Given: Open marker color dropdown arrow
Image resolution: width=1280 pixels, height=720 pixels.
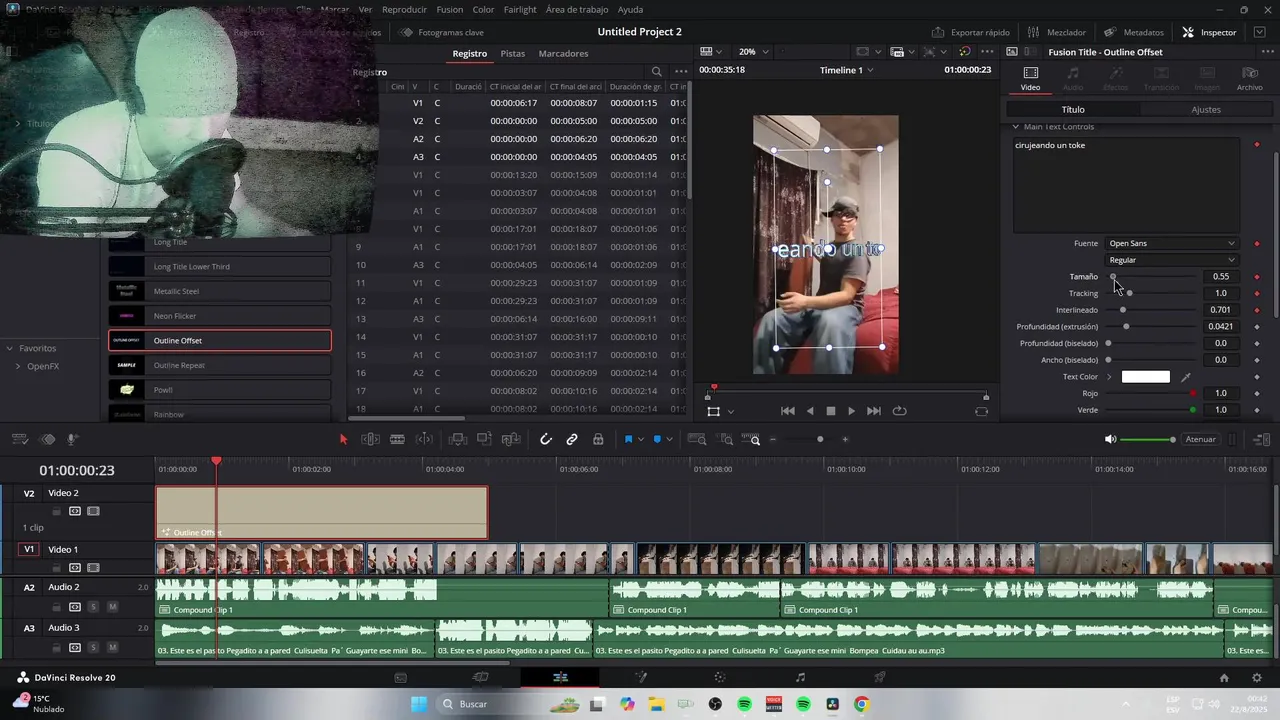Looking at the screenshot, I should [669, 440].
